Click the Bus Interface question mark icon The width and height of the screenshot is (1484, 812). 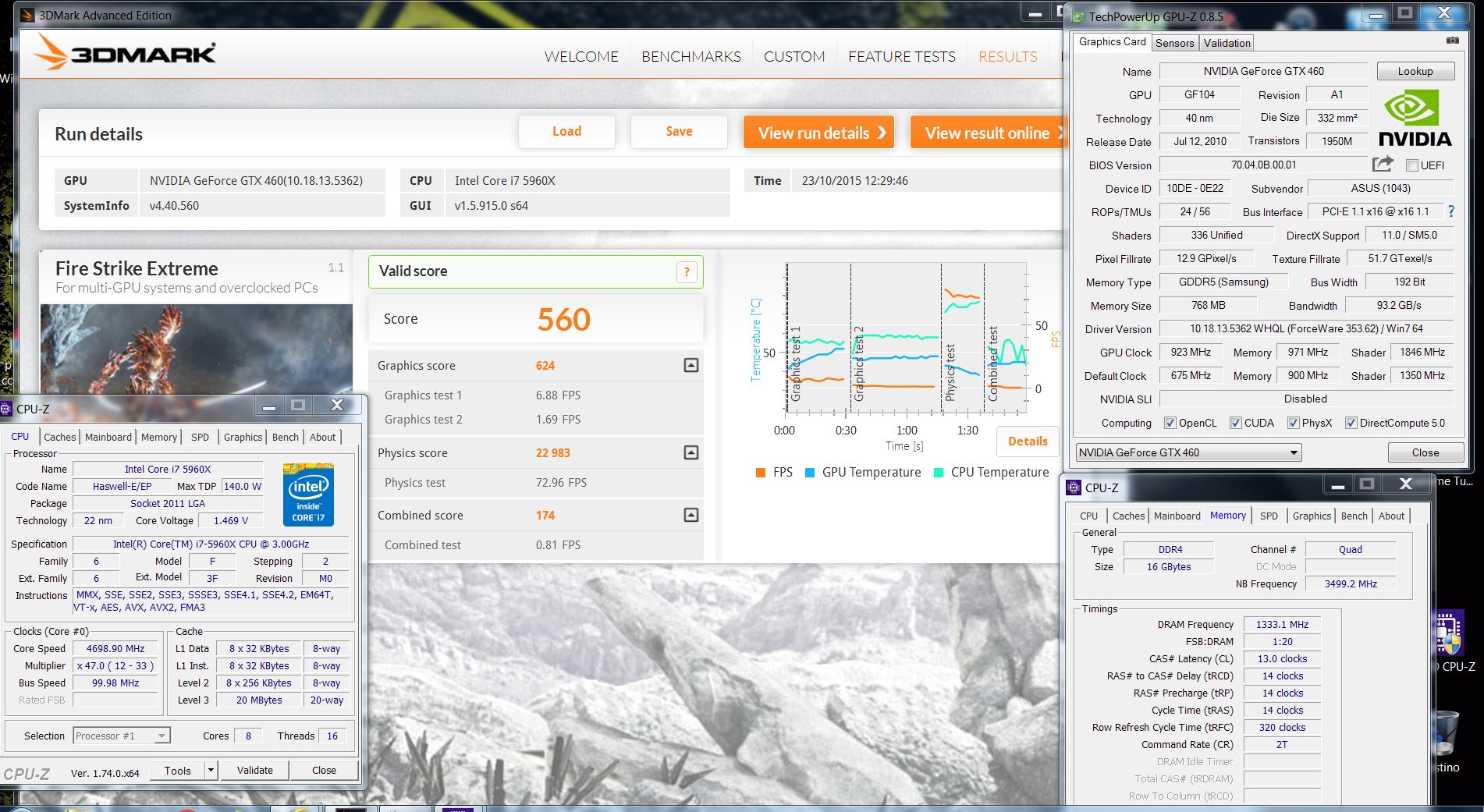(1450, 211)
